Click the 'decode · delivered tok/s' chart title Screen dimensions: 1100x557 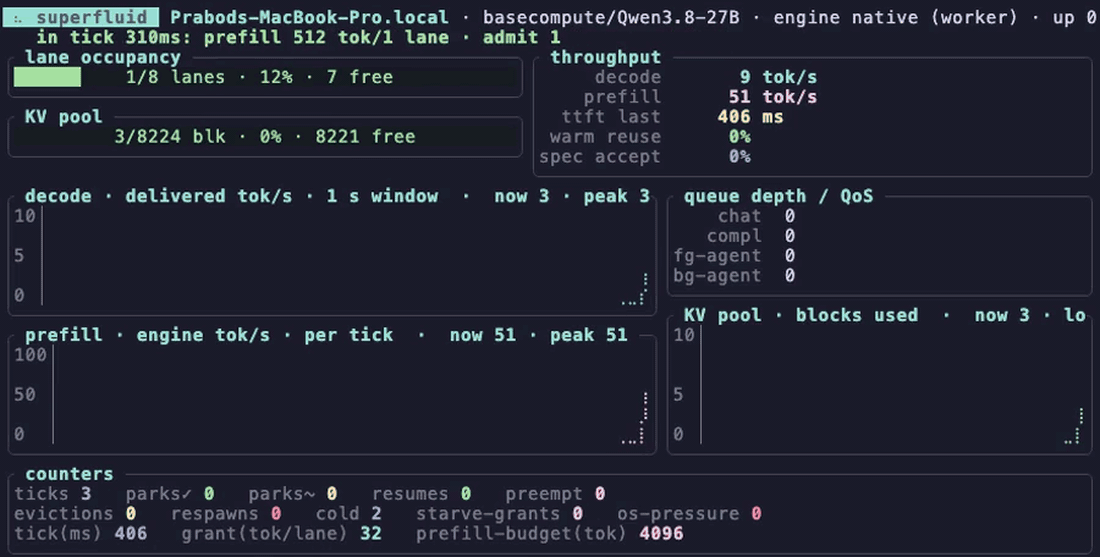coord(159,196)
